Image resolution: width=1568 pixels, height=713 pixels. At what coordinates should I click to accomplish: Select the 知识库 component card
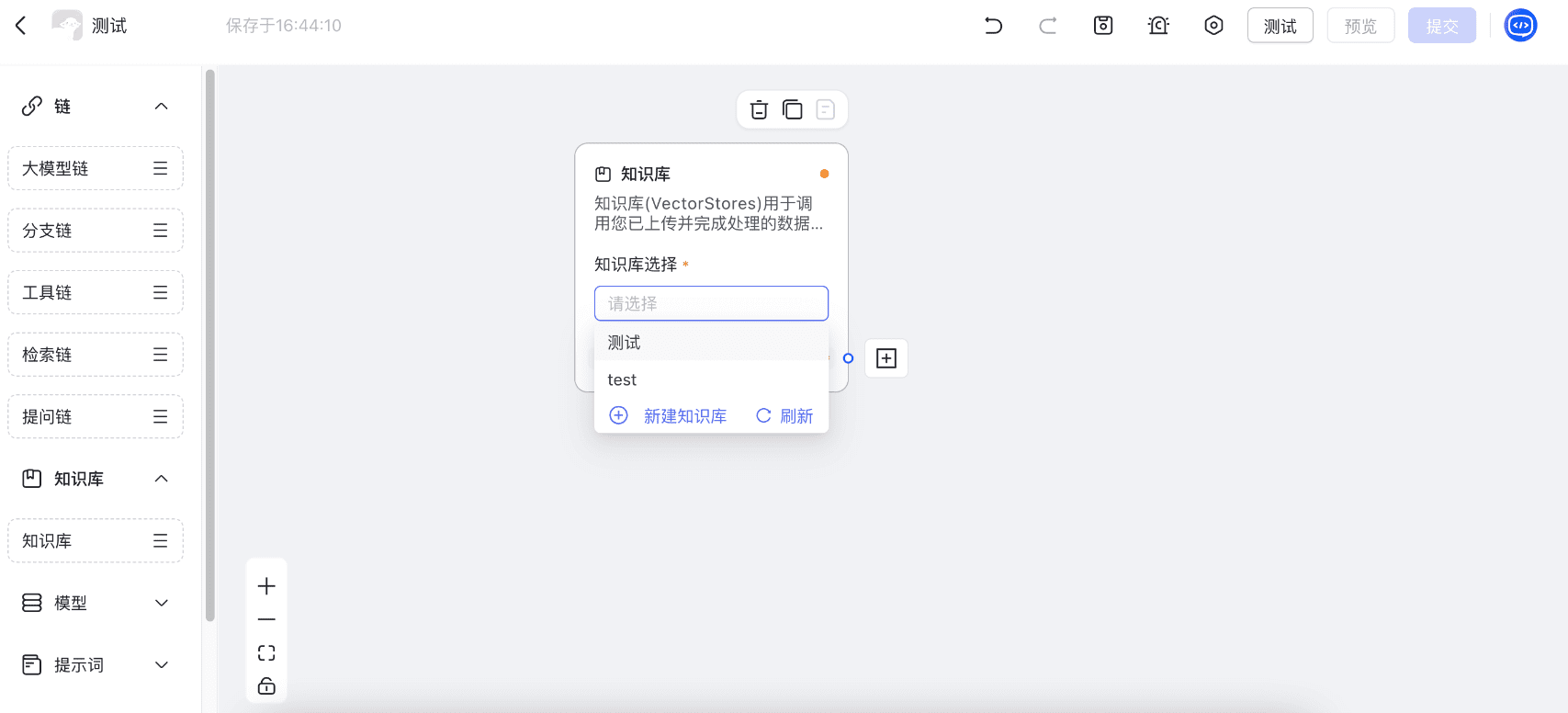click(x=96, y=541)
